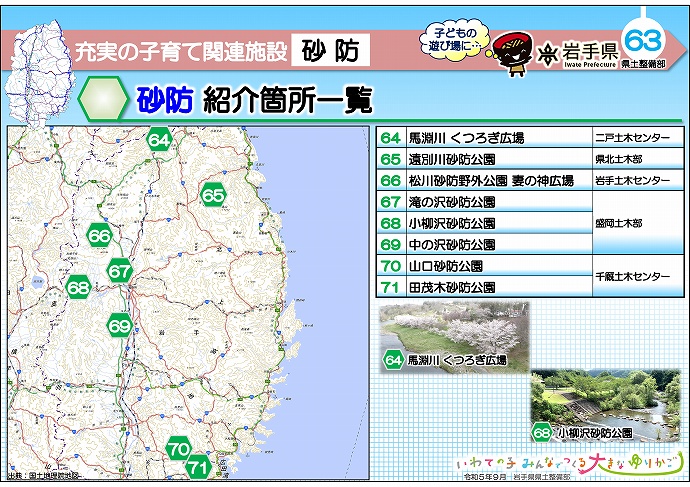Click the page number 63 circle
Image resolution: width=690 pixels, height=487 pixels.
(643, 41)
